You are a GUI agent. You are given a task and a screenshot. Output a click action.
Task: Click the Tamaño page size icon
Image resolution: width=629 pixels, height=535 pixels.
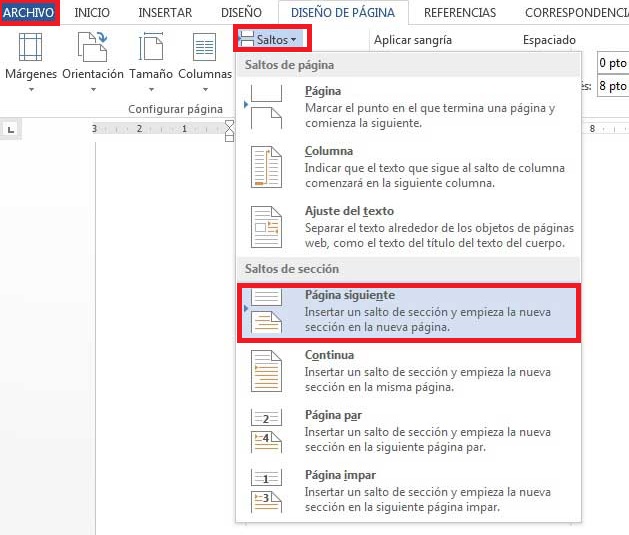point(151,47)
